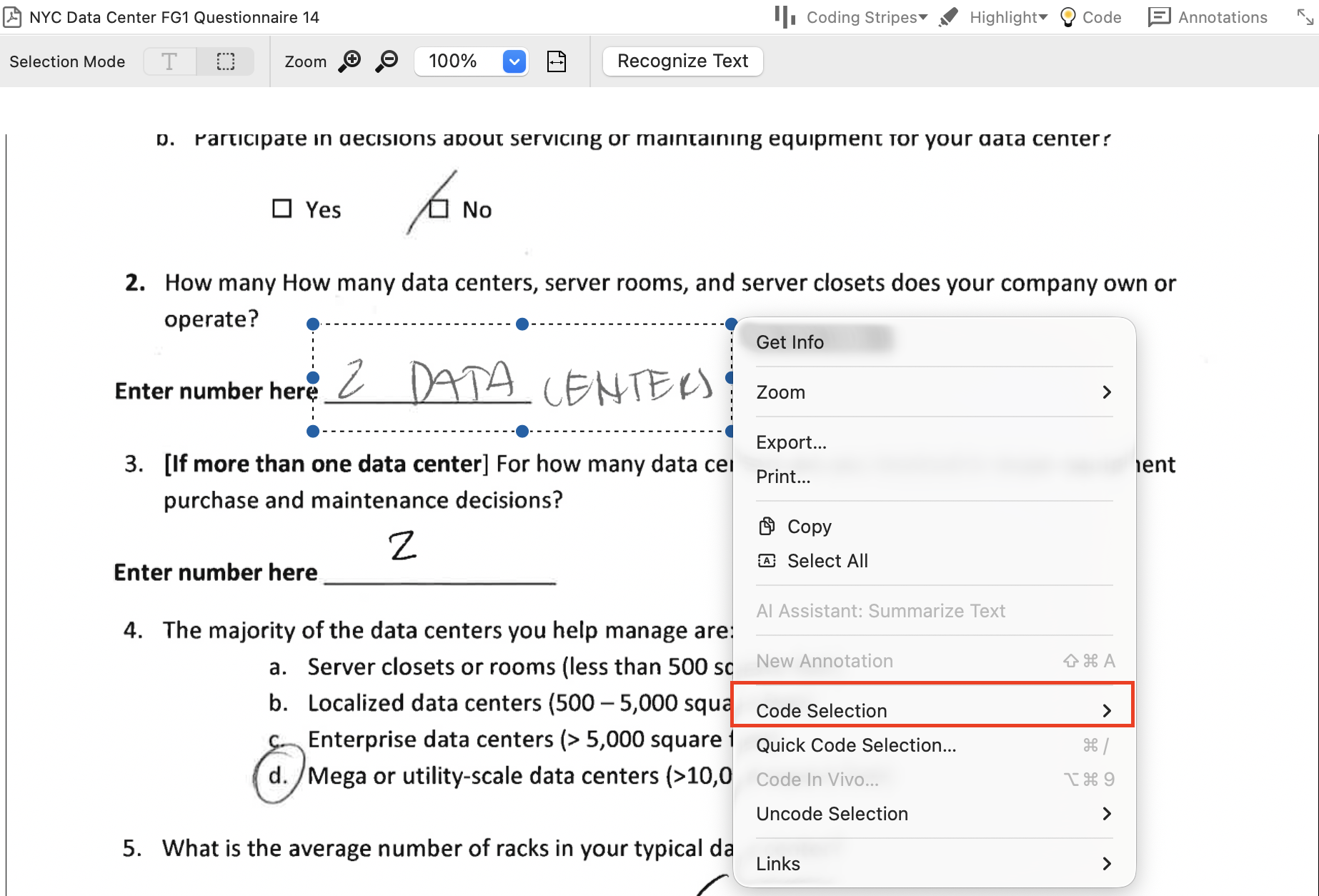The height and width of the screenshot is (896, 1319).
Task: Expand the Zoom submenu chevron
Action: [1107, 392]
